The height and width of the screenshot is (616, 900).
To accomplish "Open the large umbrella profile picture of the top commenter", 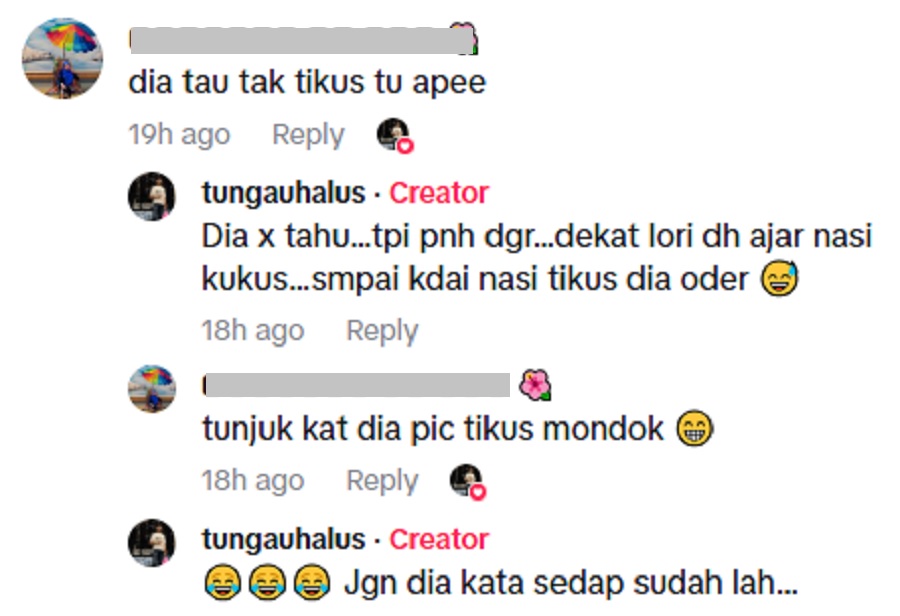I will click(63, 59).
